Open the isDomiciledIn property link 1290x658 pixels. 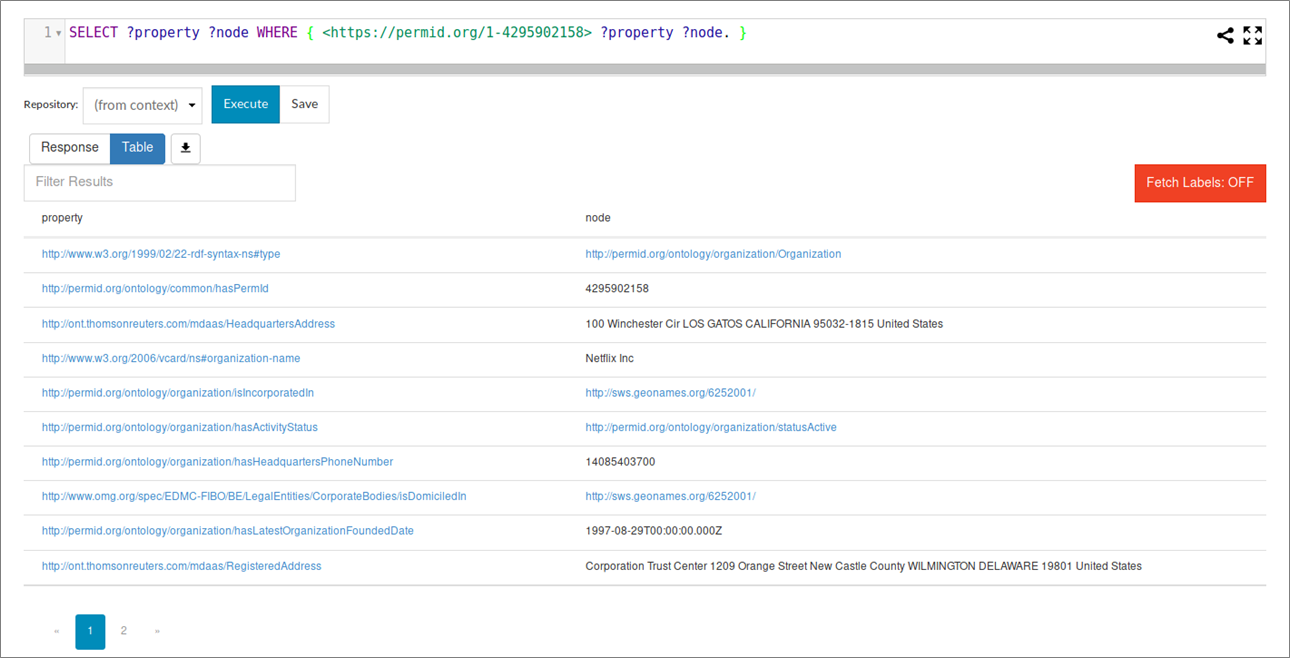pos(254,496)
